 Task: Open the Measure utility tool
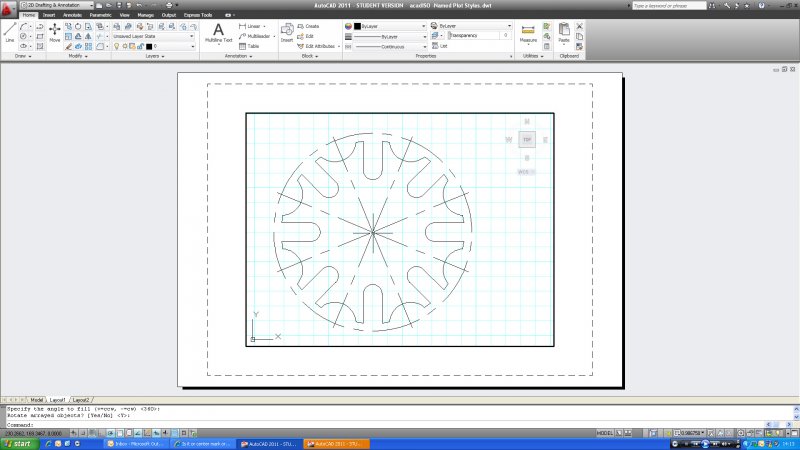pos(529,31)
